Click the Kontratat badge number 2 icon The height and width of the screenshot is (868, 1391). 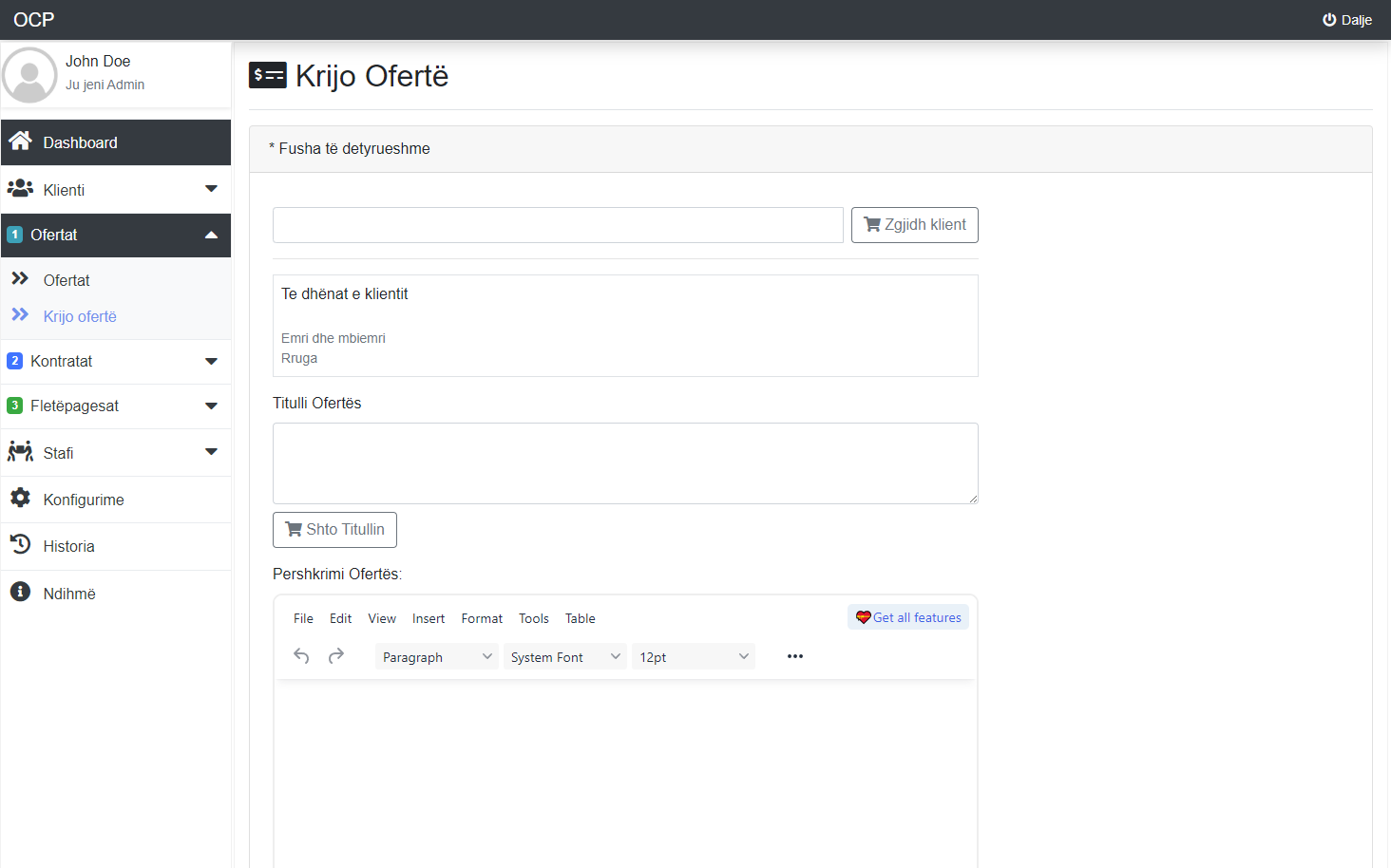14,361
